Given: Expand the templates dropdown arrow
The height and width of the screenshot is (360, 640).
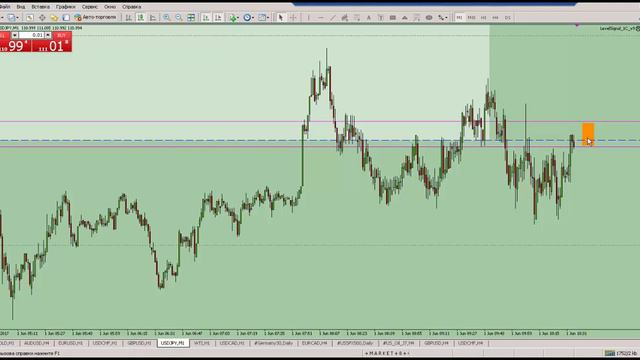Looking at the screenshot, I should pos(267,18).
